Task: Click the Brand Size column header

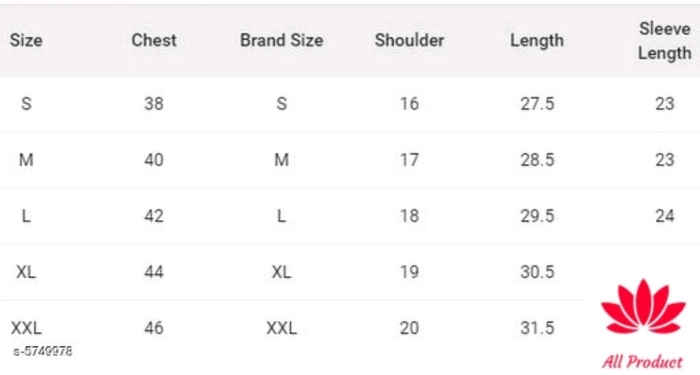Action: point(282,40)
